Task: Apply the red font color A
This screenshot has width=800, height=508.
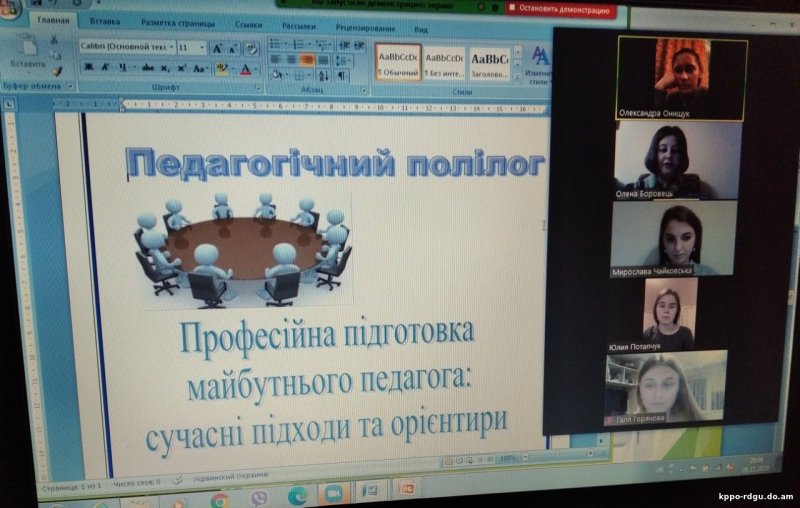Action: click(246, 70)
